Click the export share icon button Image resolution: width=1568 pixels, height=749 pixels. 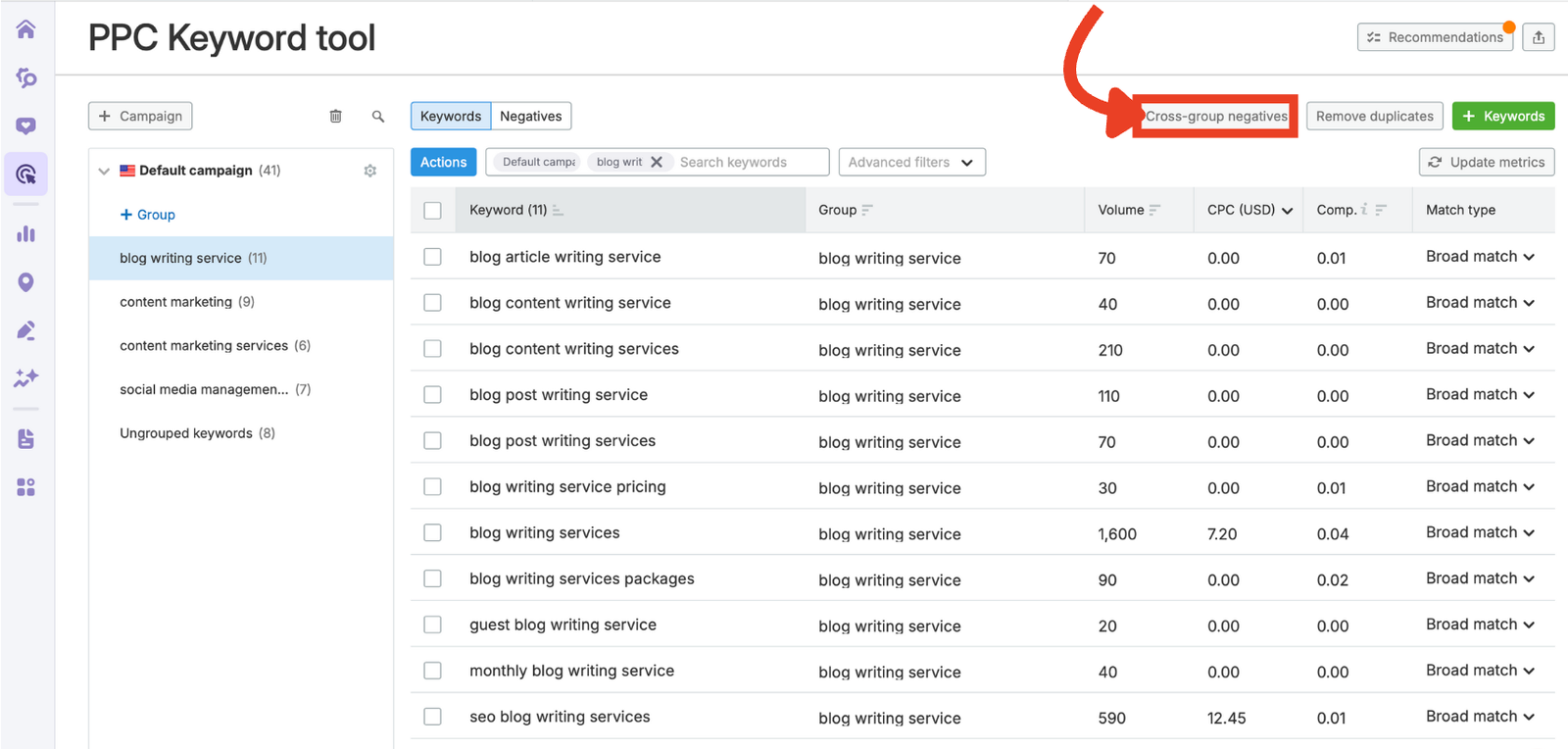pos(1539,37)
